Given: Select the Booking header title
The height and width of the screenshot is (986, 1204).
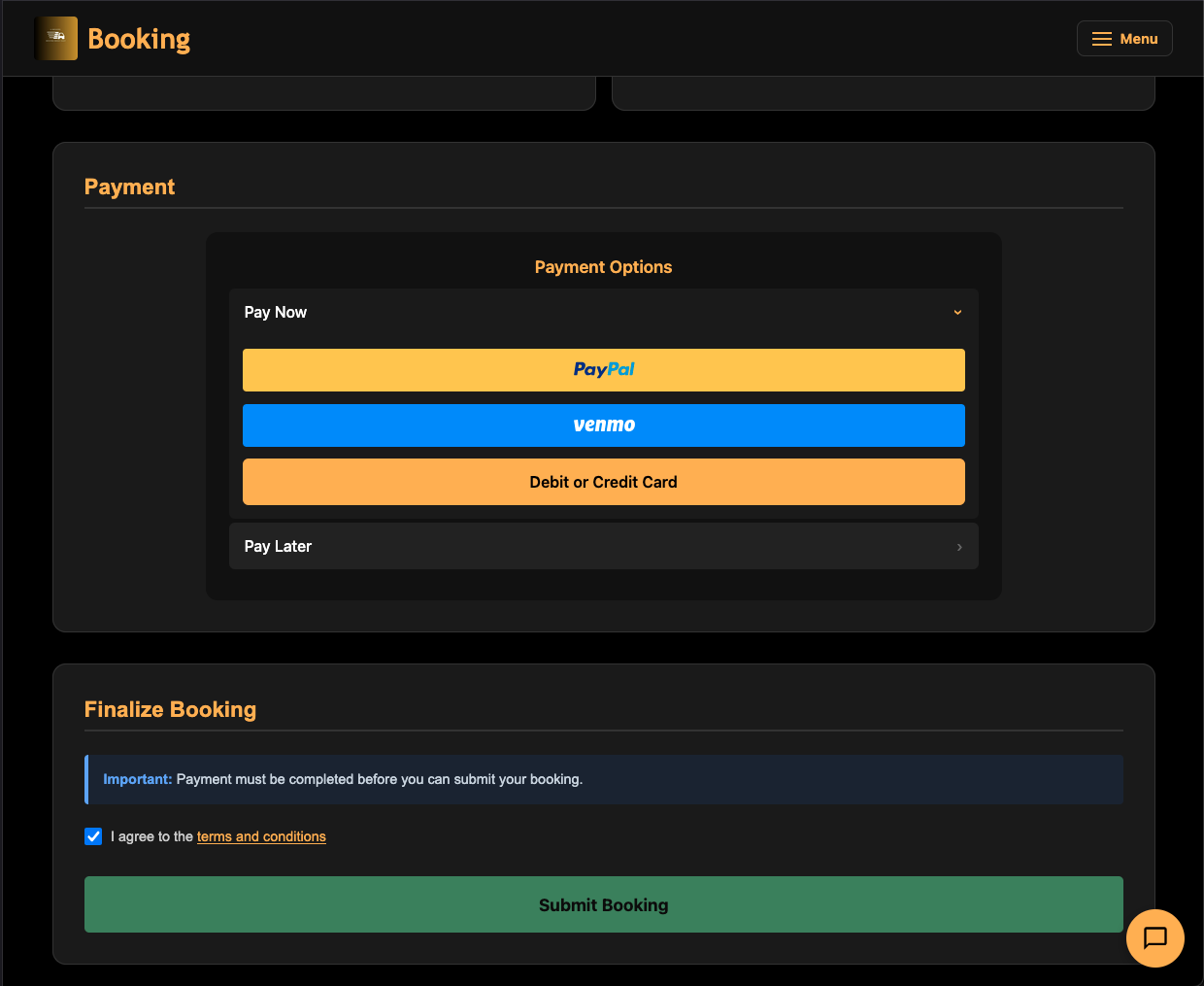Looking at the screenshot, I should point(139,38).
